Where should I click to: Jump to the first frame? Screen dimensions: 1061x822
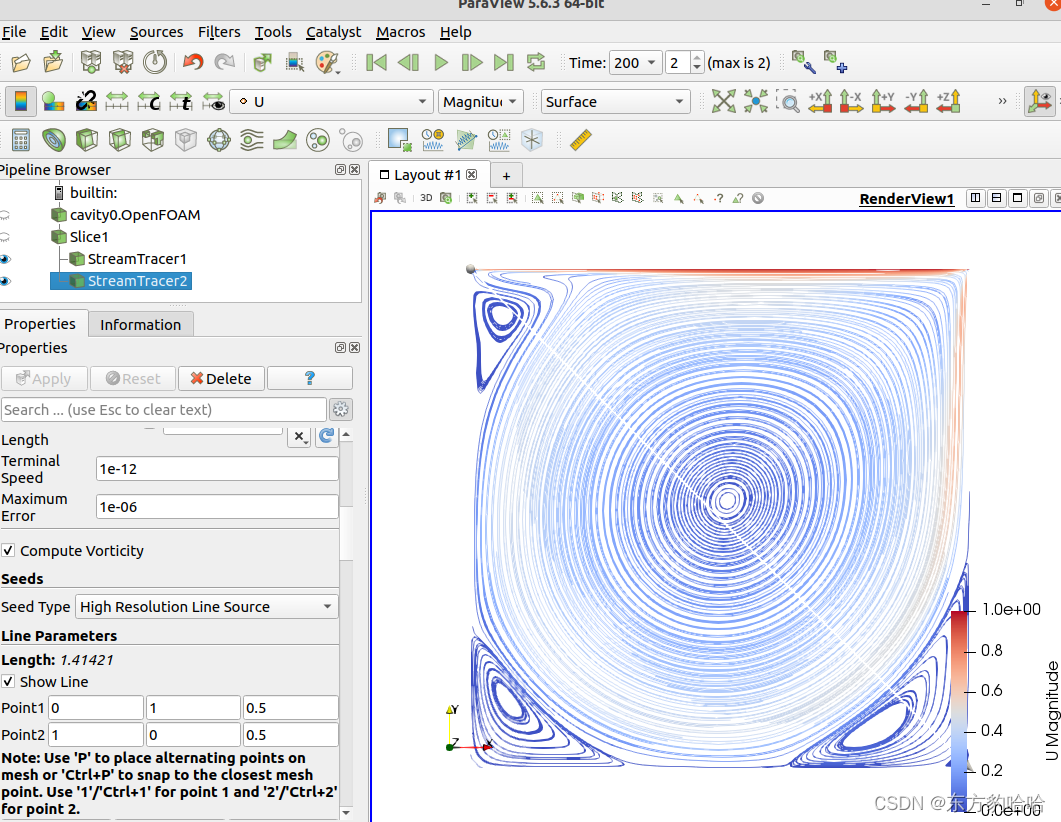pos(376,63)
